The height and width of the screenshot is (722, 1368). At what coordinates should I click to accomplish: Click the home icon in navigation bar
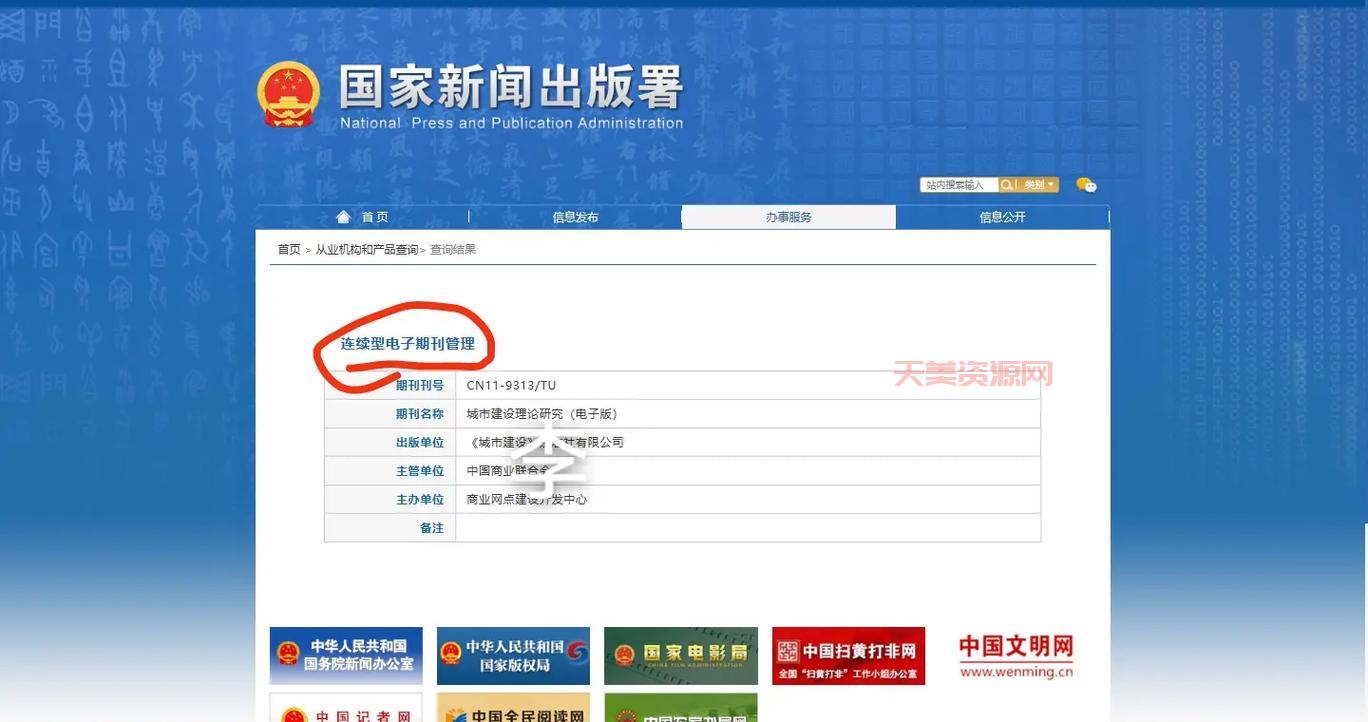(x=344, y=217)
